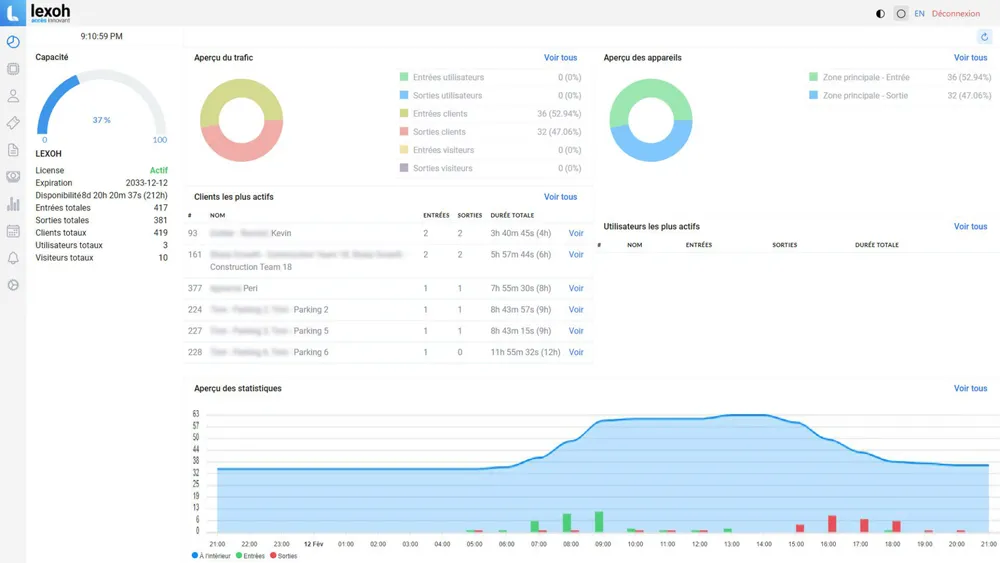Click the users person icon in sidebar

click(13, 96)
